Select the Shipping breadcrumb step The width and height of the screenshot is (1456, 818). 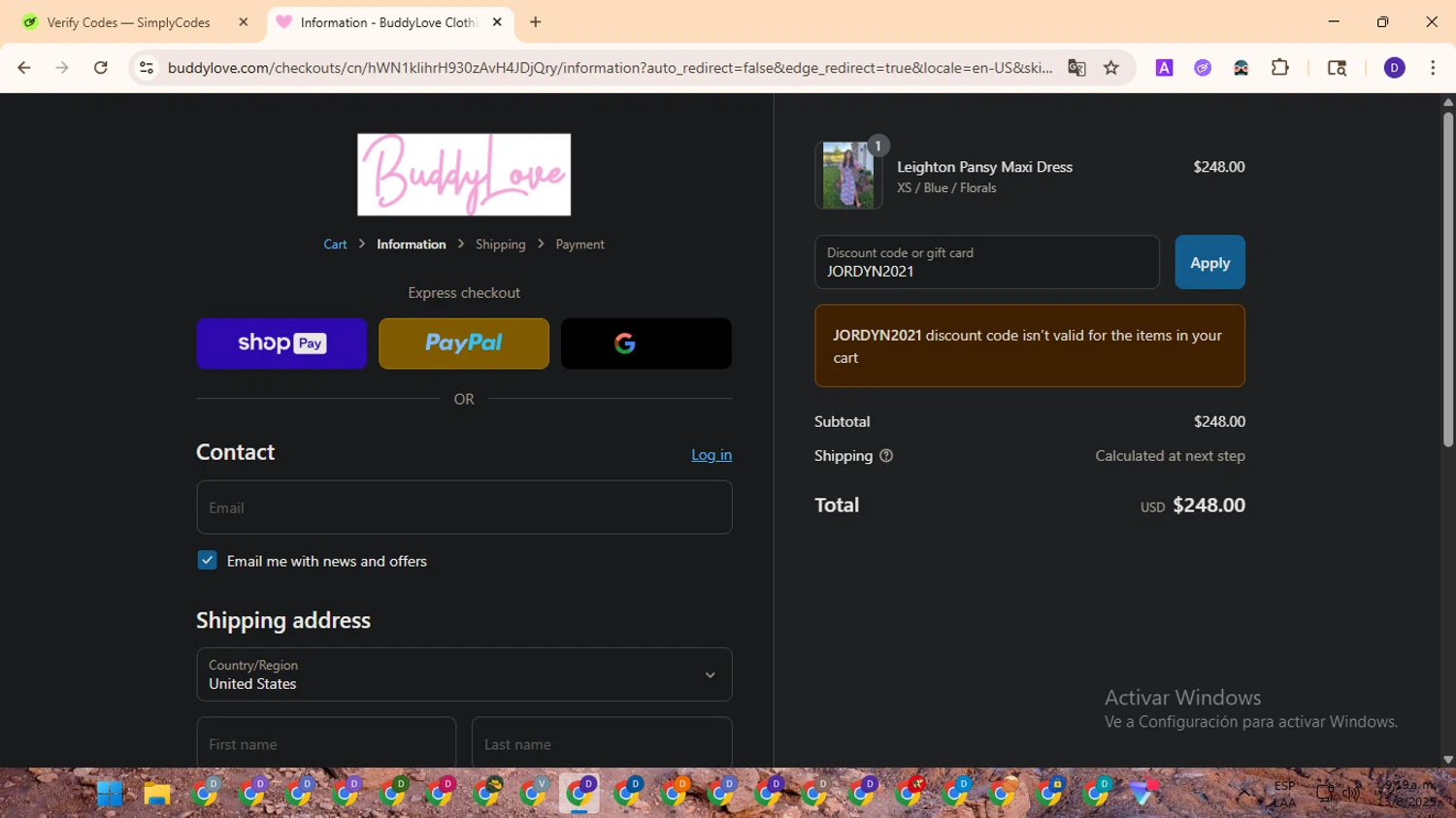[501, 245]
